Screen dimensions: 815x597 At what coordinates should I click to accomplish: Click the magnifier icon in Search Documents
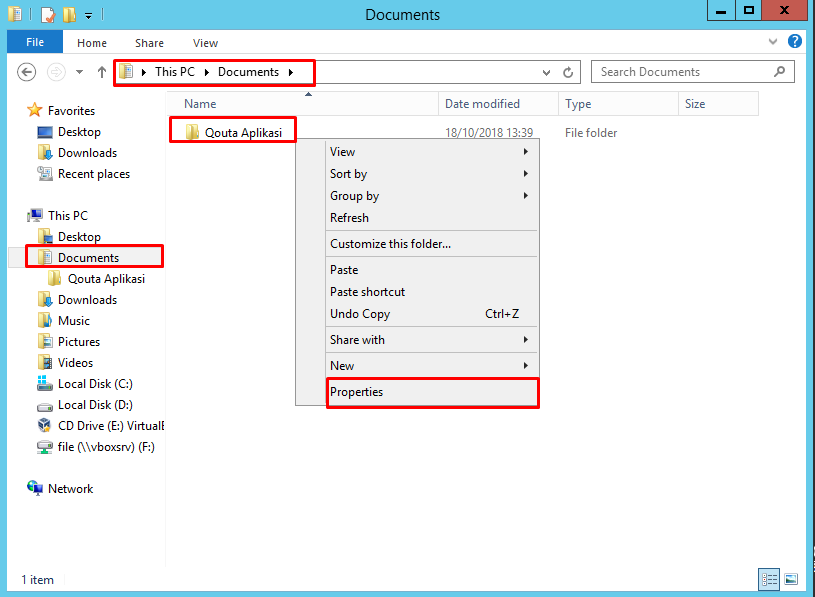point(779,72)
